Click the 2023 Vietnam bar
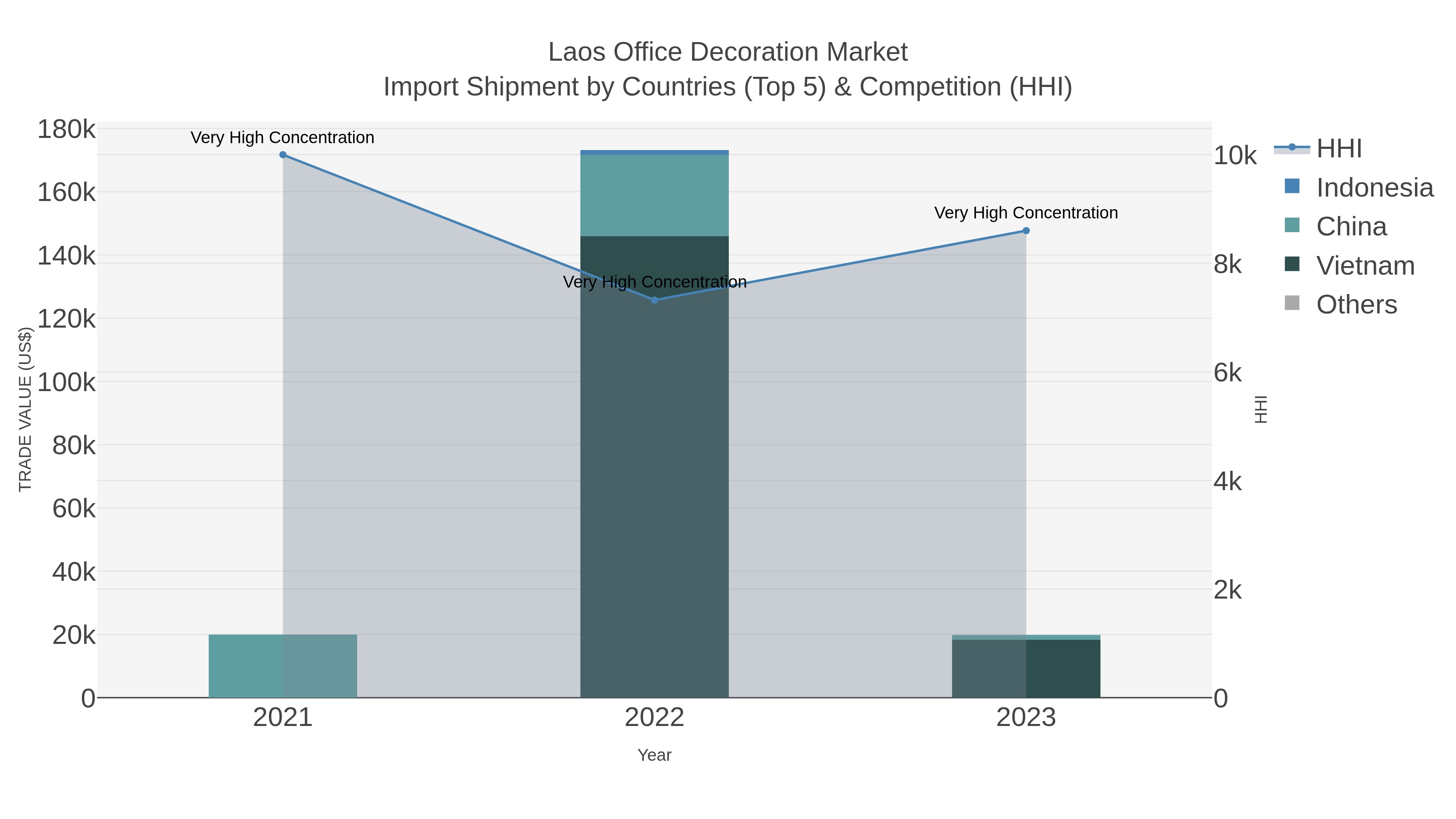This screenshot has height=819, width=1456. point(1026,669)
